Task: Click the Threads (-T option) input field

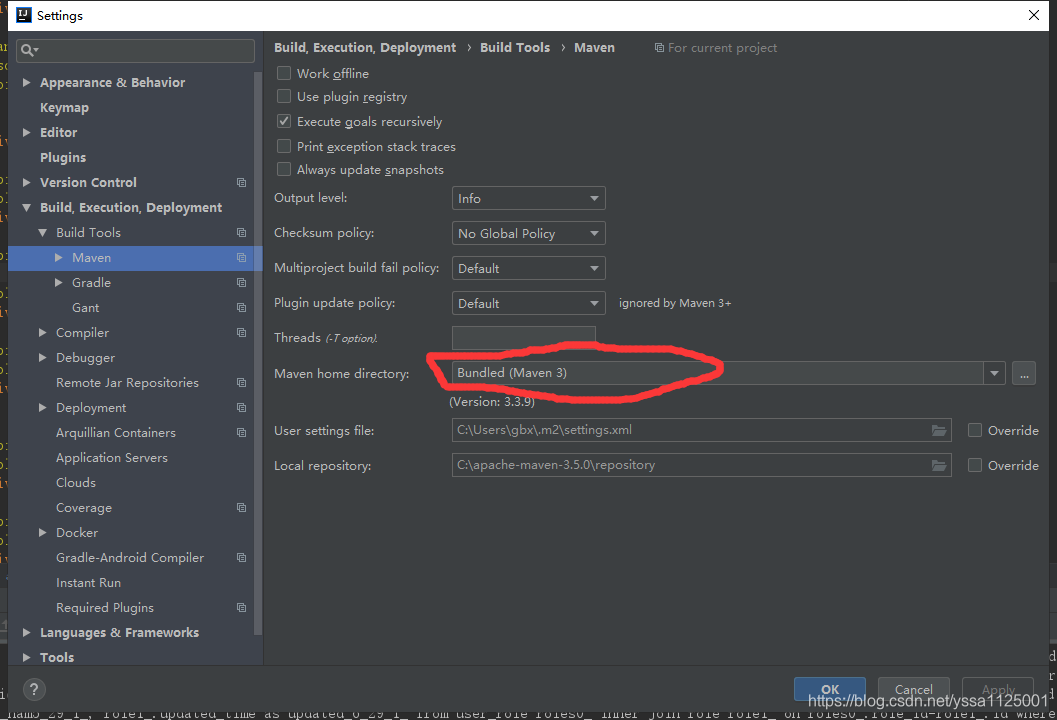Action: 524,338
